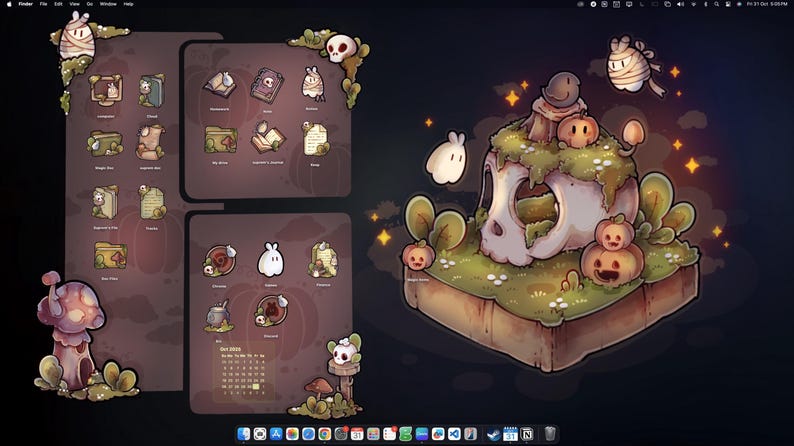Click the Oct 2025 calendar header

point(230,349)
